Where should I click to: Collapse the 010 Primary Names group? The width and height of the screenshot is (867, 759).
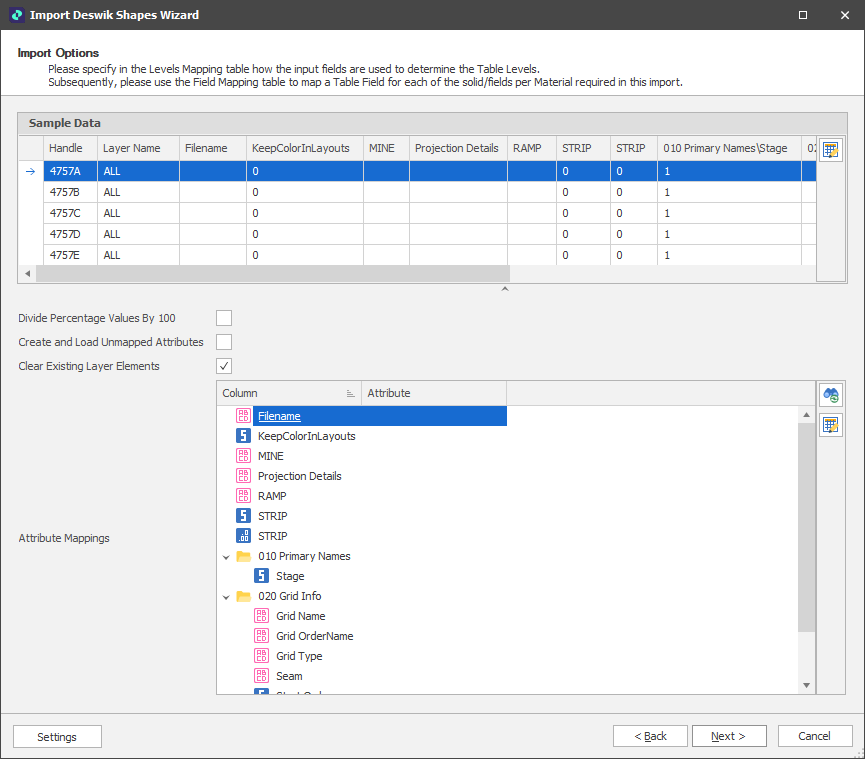pyautogui.click(x=227, y=556)
